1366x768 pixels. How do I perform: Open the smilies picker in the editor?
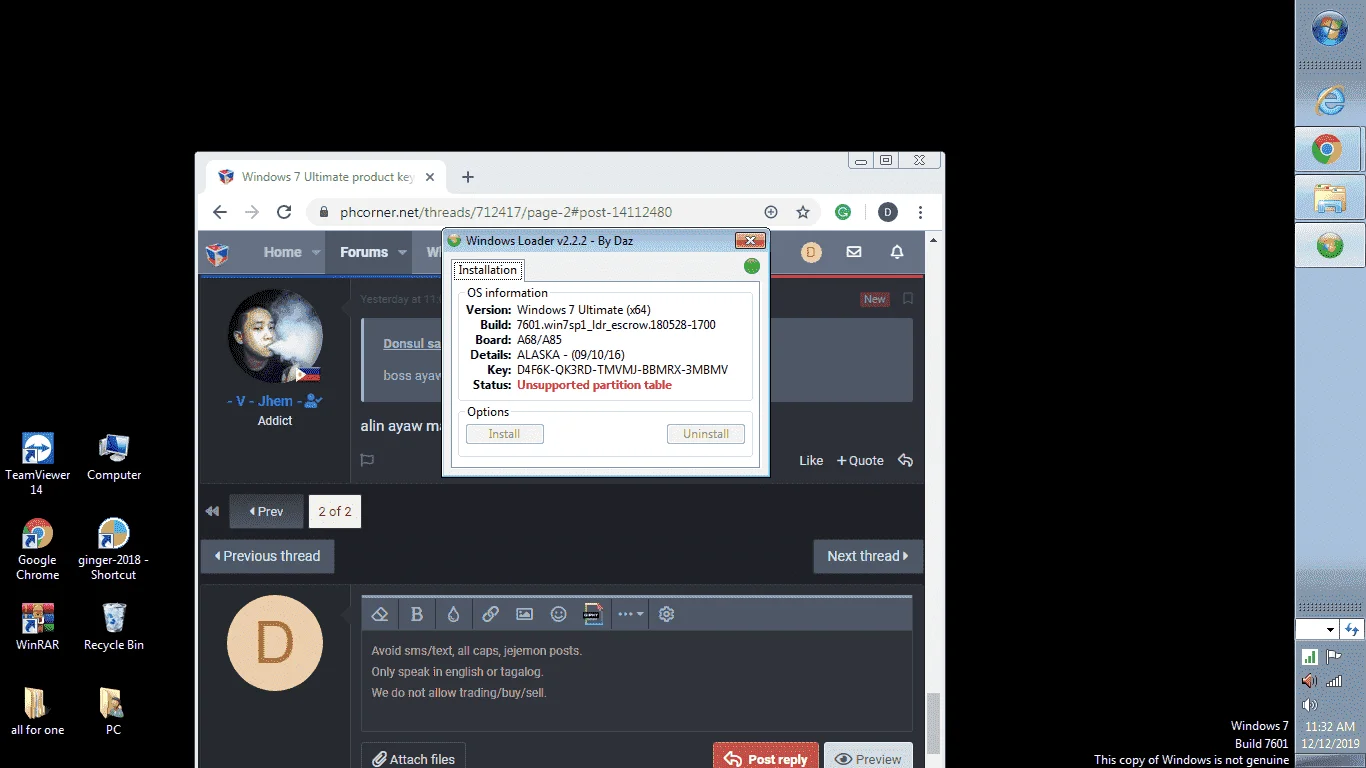(559, 614)
